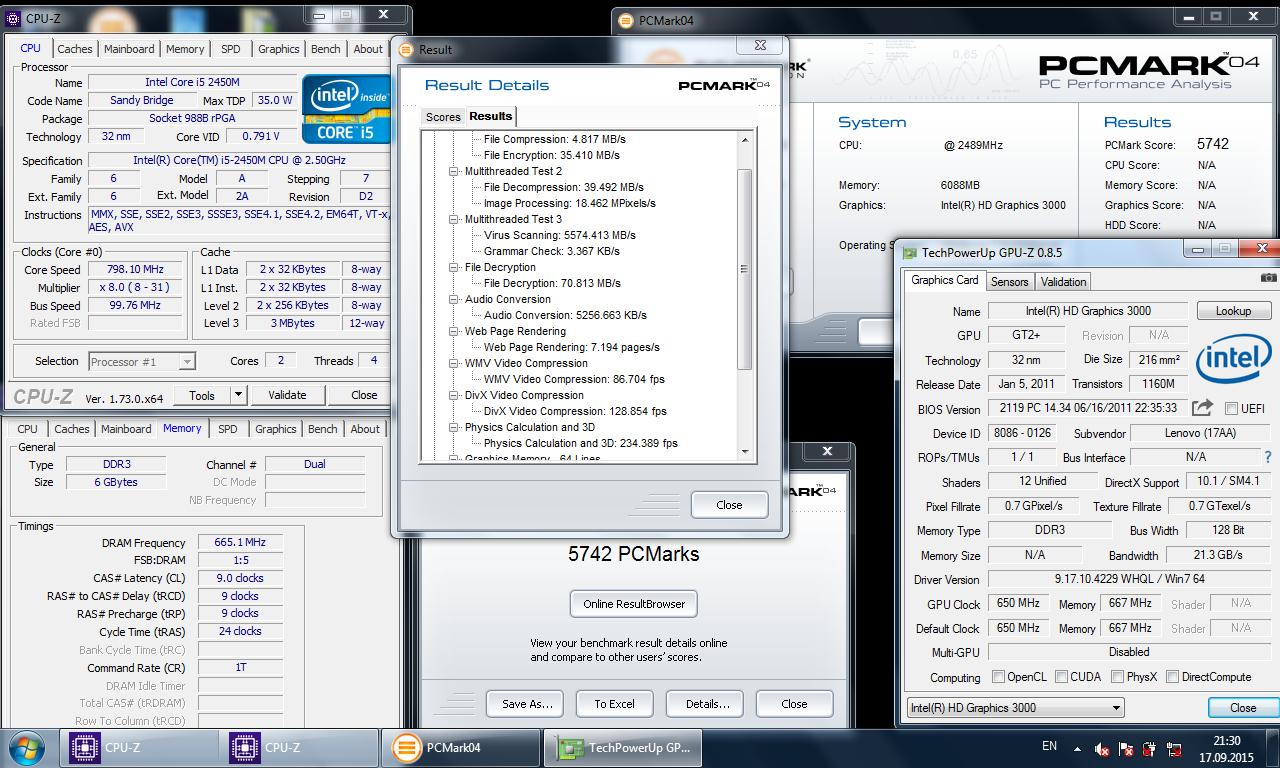Click the EN language indicator
Image resolution: width=1280 pixels, height=768 pixels.
tap(1049, 746)
